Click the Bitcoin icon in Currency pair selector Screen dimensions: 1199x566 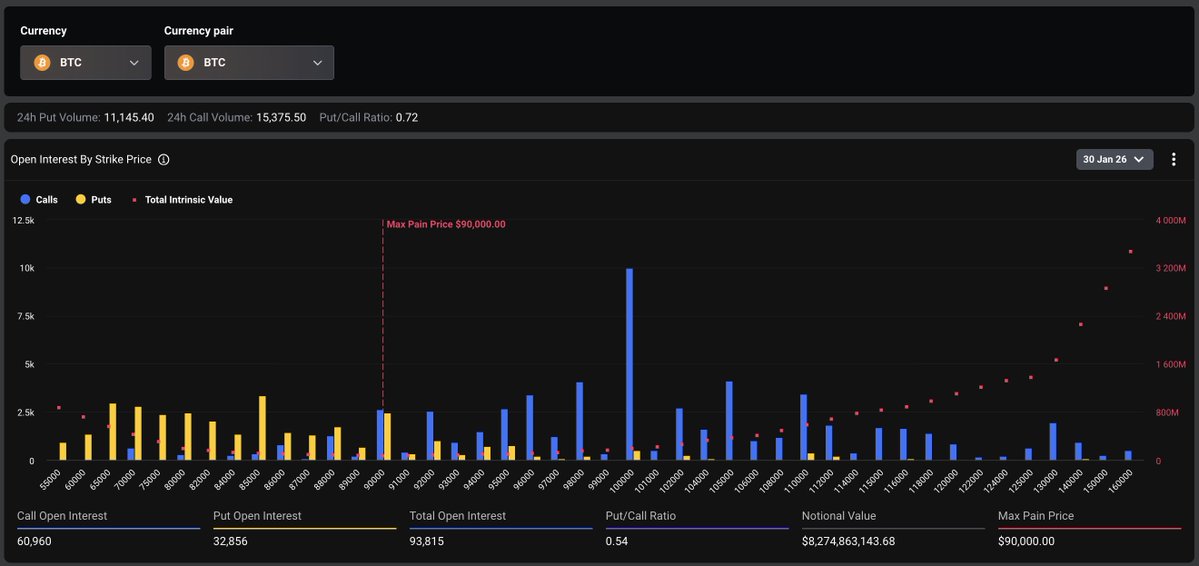click(x=186, y=62)
